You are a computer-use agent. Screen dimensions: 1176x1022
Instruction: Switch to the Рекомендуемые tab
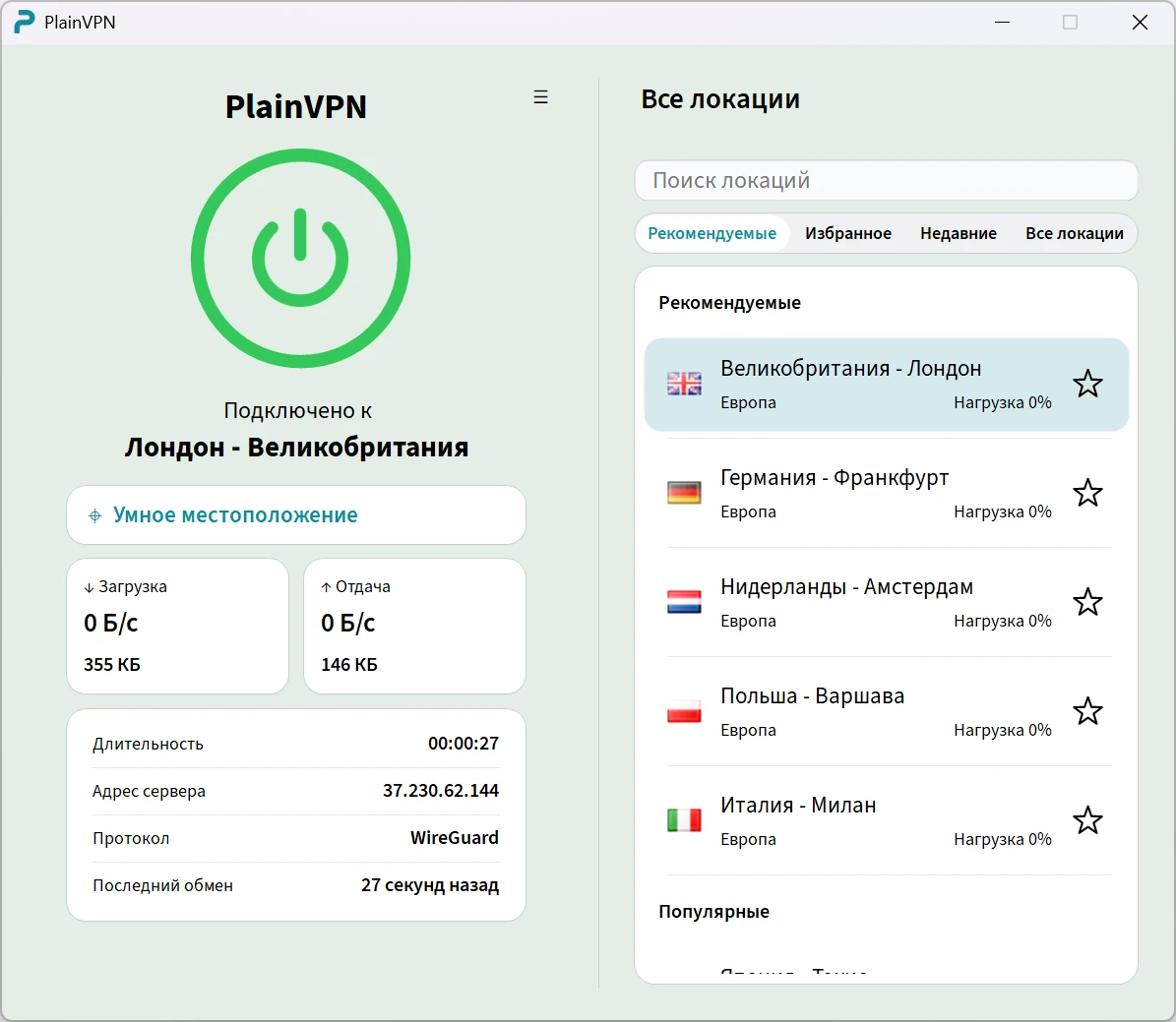[712, 233]
